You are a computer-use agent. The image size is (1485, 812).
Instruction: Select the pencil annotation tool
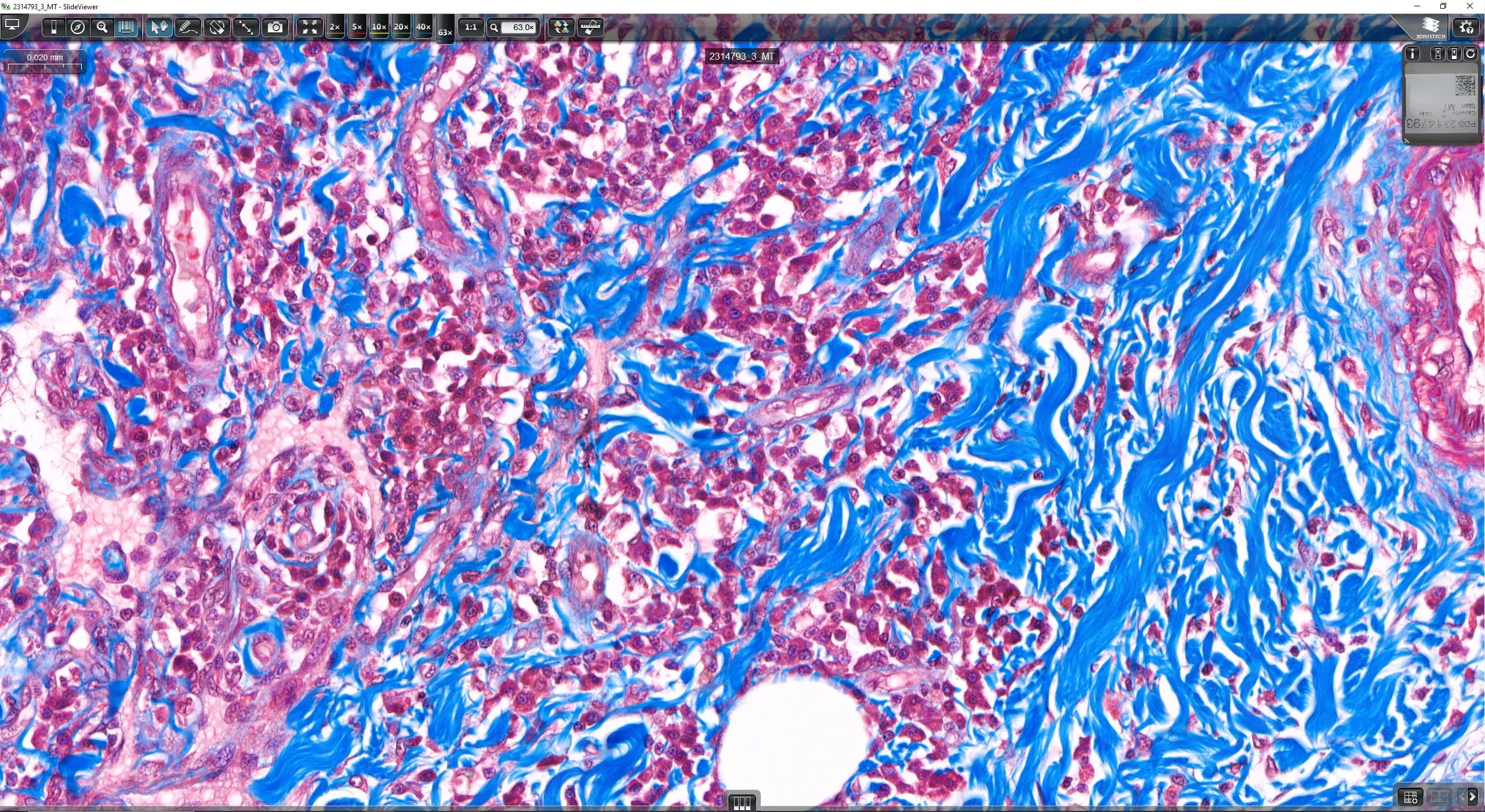(x=188, y=27)
